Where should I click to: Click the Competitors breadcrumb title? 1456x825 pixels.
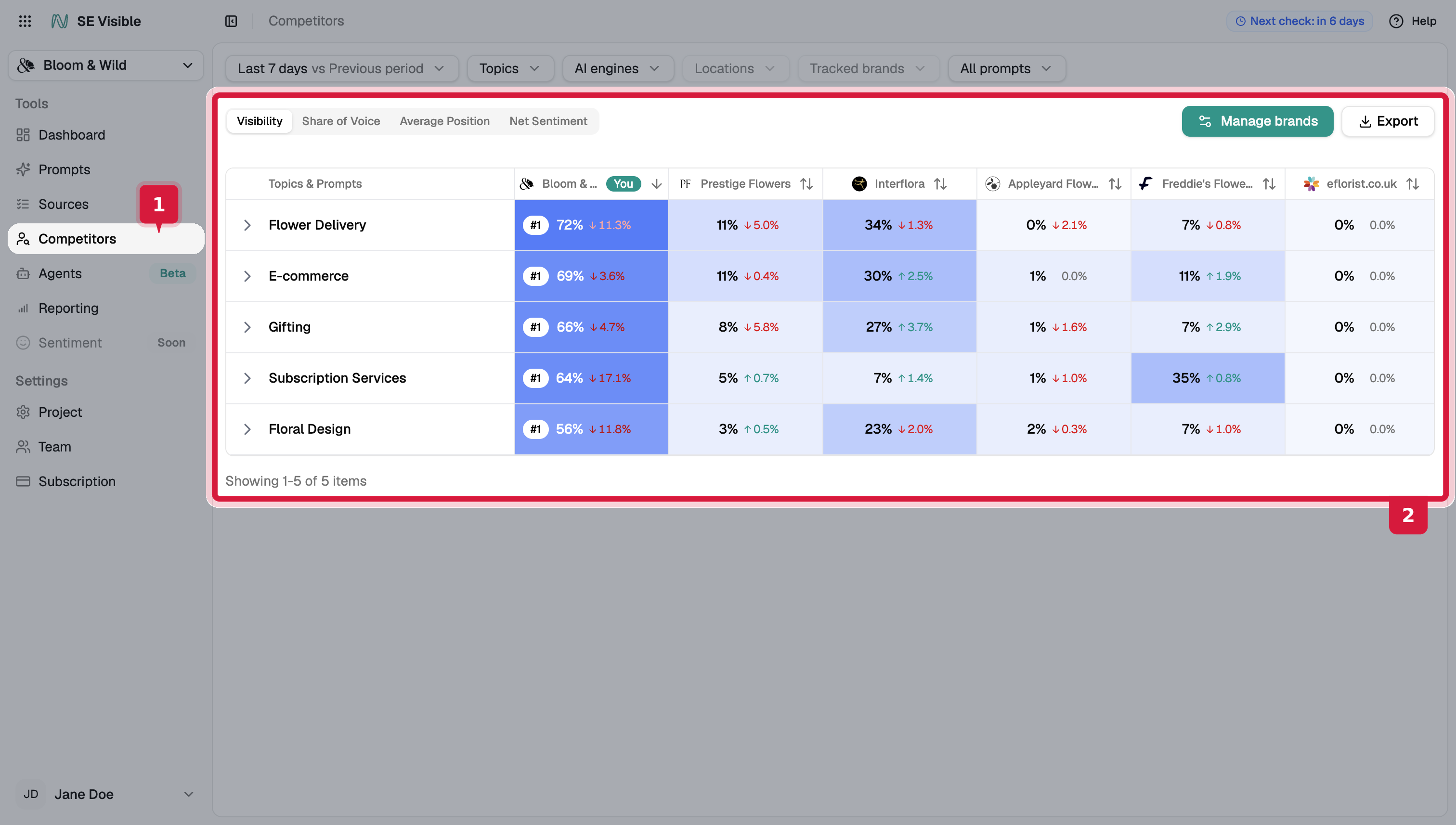pyautogui.click(x=306, y=21)
